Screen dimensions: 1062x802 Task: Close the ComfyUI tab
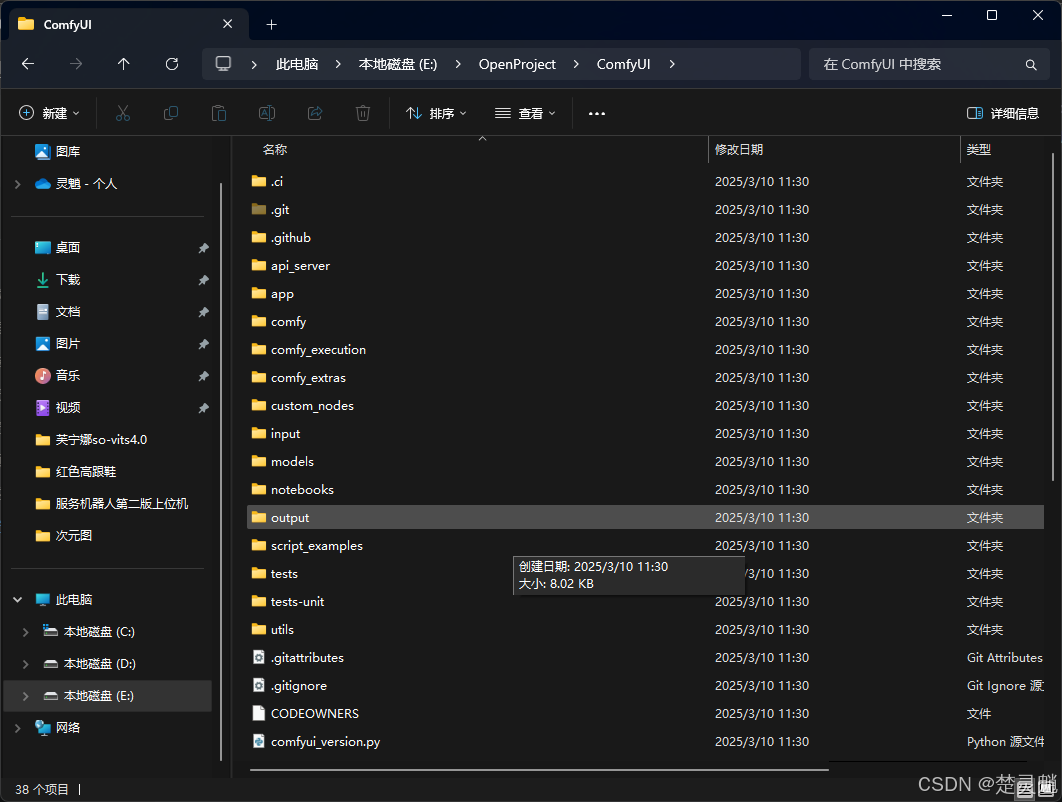click(228, 24)
